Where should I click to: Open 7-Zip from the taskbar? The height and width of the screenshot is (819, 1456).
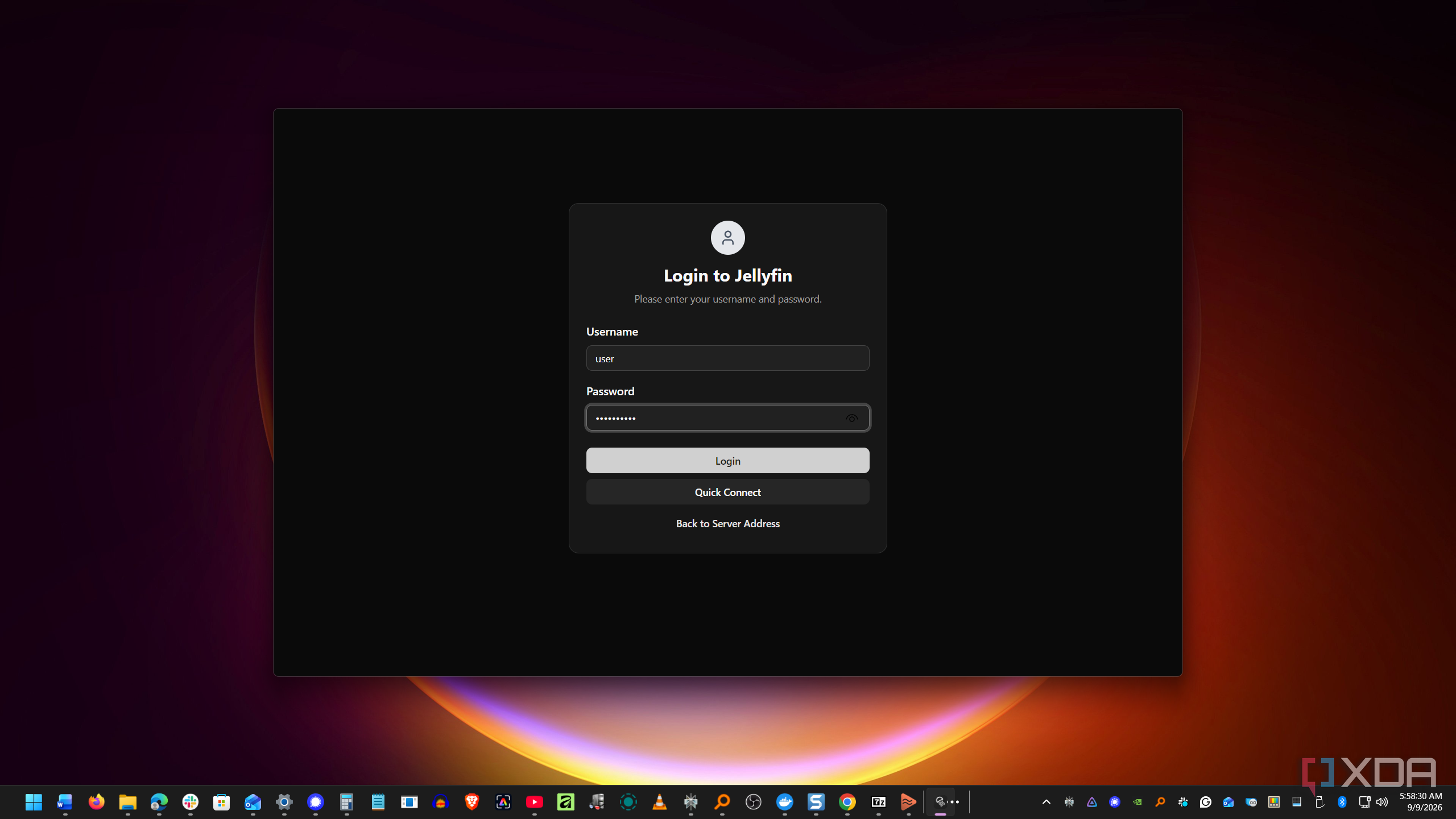coord(879,802)
